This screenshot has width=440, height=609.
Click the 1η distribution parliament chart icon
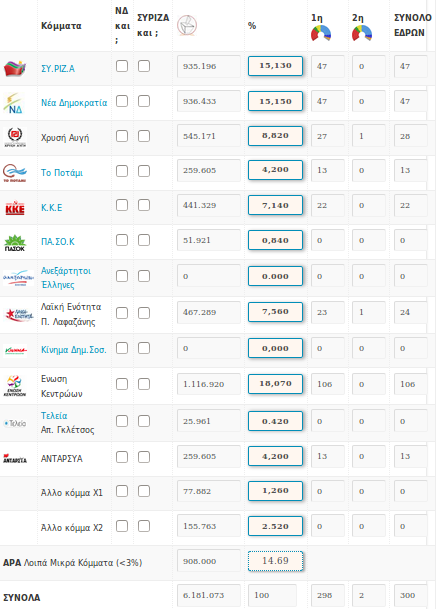[321, 33]
